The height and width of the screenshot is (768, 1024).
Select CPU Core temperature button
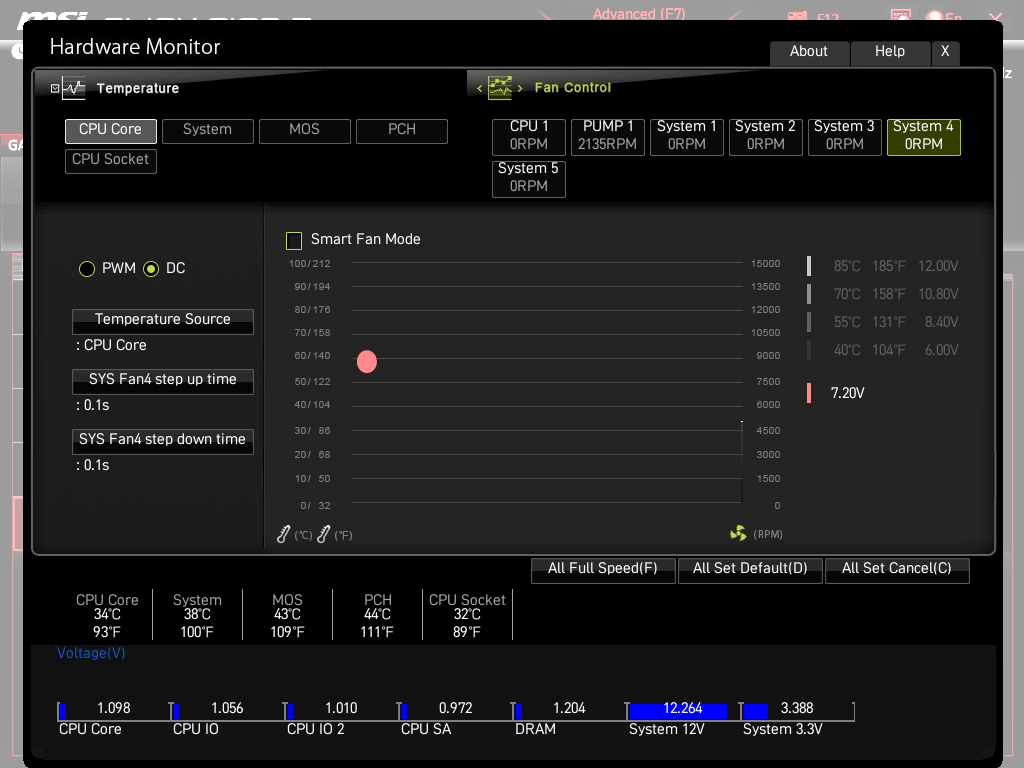click(110, 131)
